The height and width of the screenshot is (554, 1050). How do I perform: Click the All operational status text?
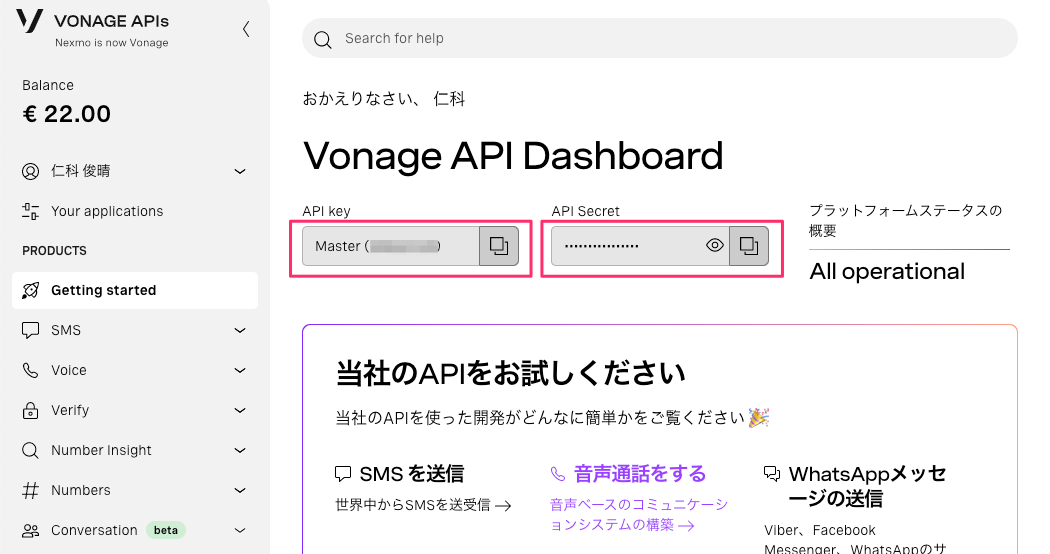tap(887, 271)
